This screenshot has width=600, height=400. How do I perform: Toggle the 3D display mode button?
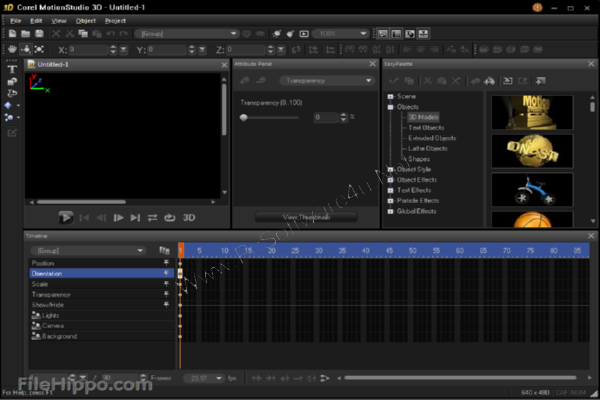tap(189, 217)
